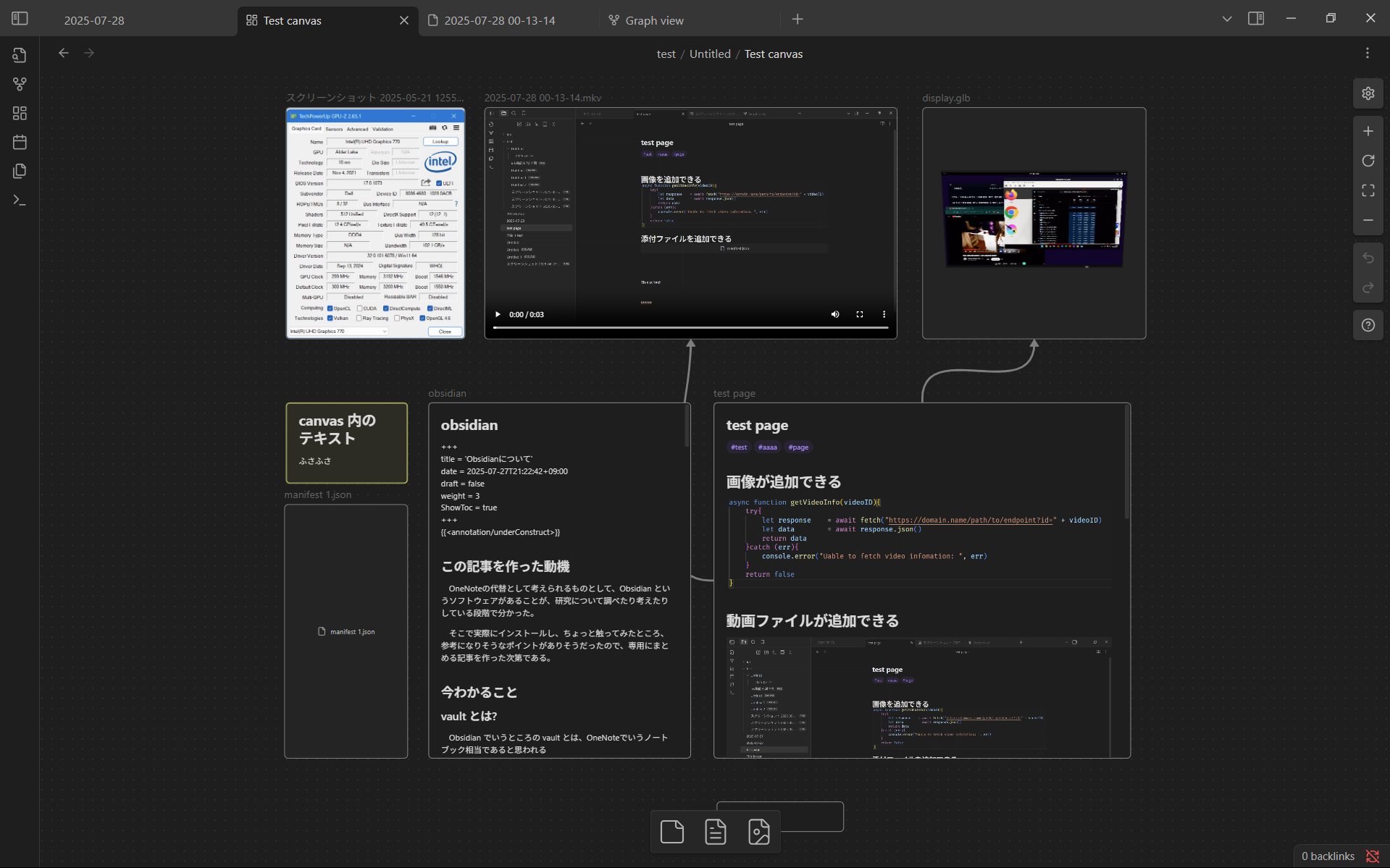This screenshot has width=1390, height=868.
Task: Click the manifest 1.json file link
Action: [x=346, y=632]
